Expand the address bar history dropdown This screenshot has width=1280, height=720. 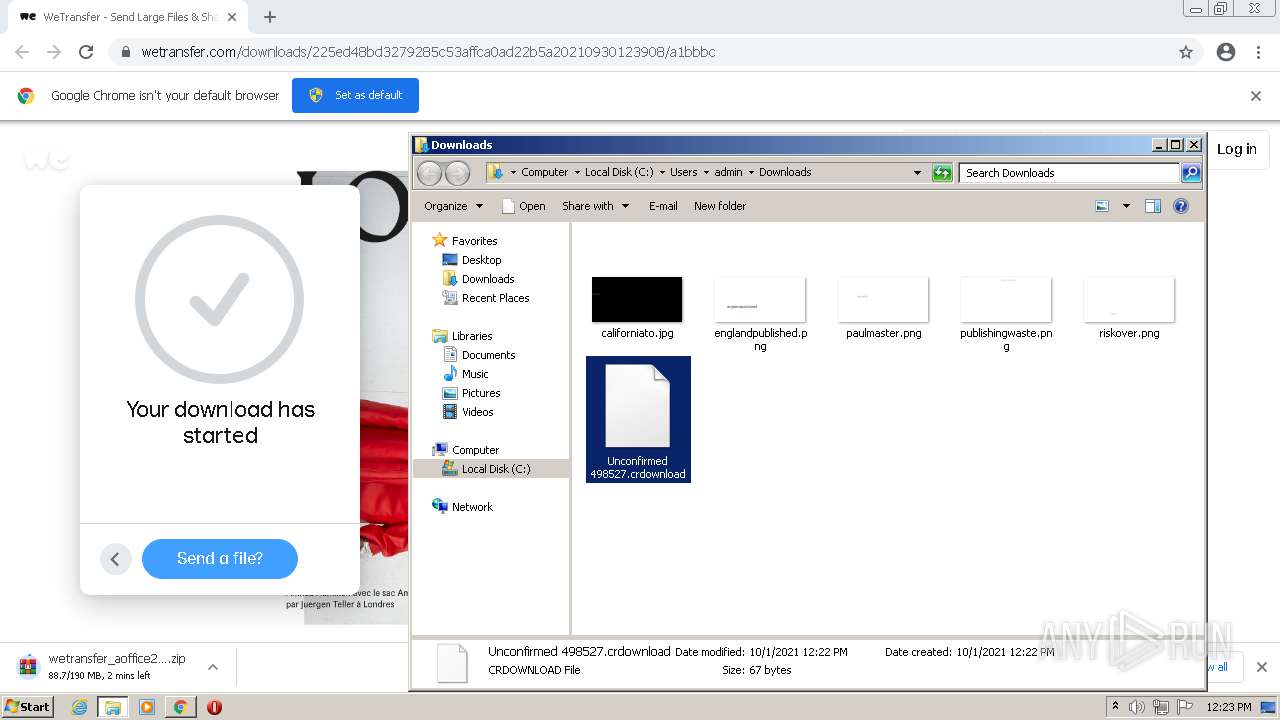(917, 173)
